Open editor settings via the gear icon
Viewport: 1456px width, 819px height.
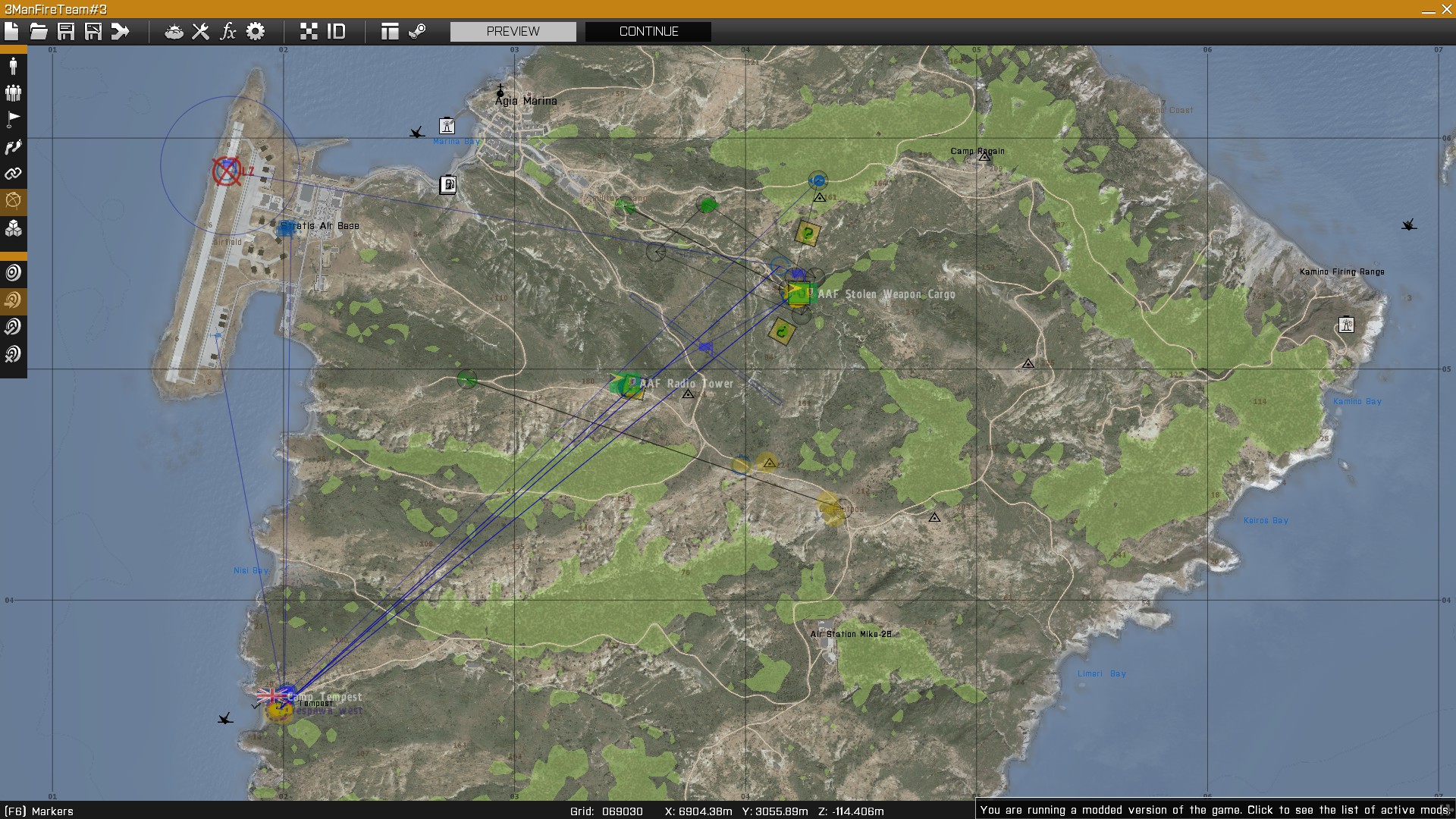256,31
